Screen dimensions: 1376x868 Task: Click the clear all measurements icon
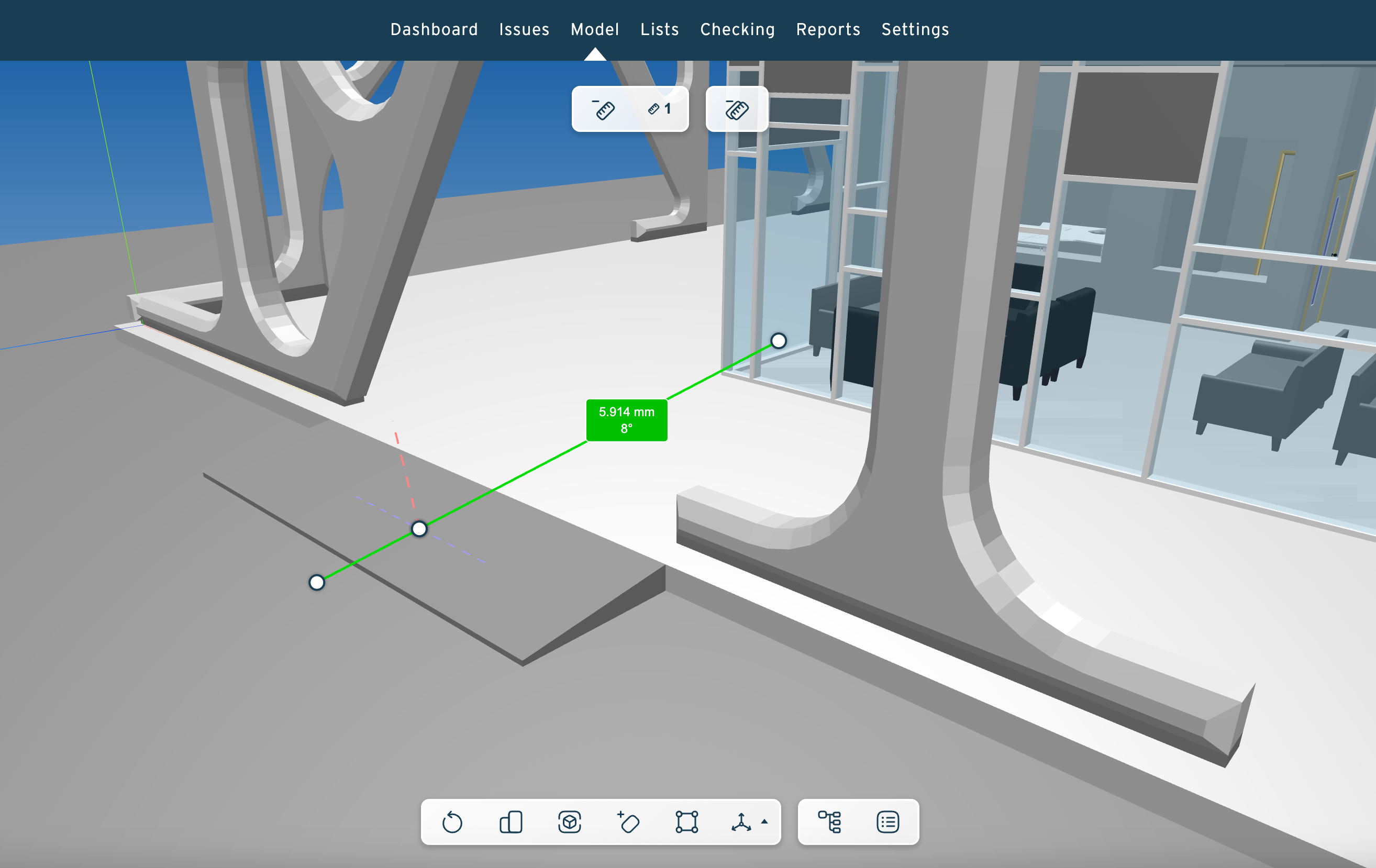click(737, 109)
